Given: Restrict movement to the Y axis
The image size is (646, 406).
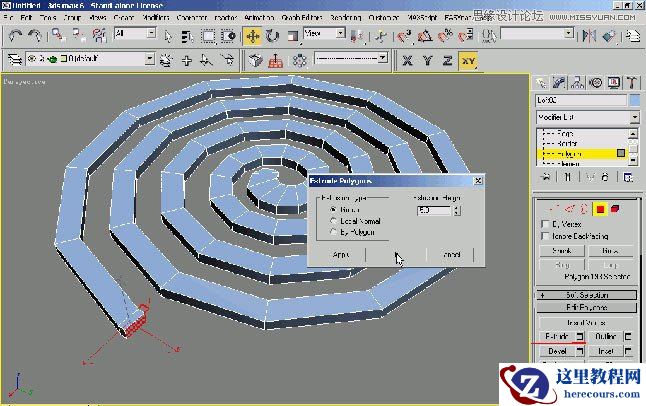Looking at the screenshot, I should [427, 61].
